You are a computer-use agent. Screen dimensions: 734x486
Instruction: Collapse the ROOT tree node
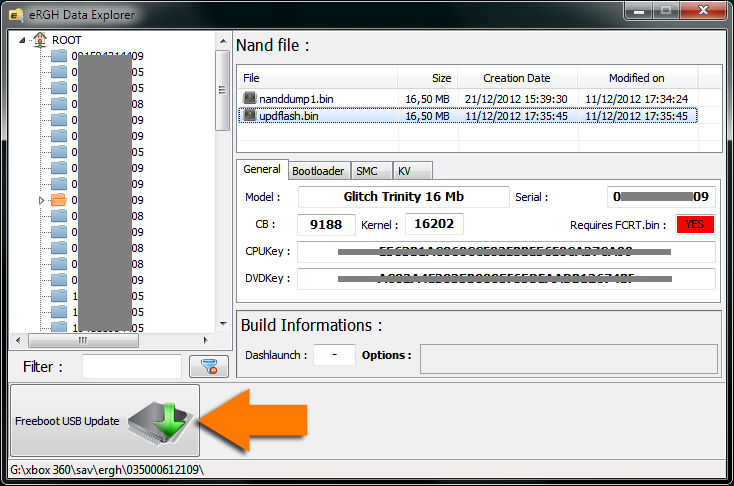(x=24, y=40)
